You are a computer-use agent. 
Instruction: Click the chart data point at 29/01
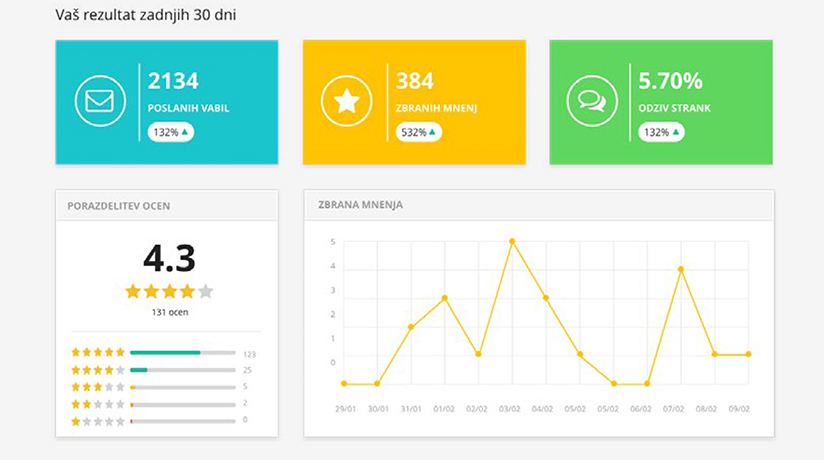[344, 383]
